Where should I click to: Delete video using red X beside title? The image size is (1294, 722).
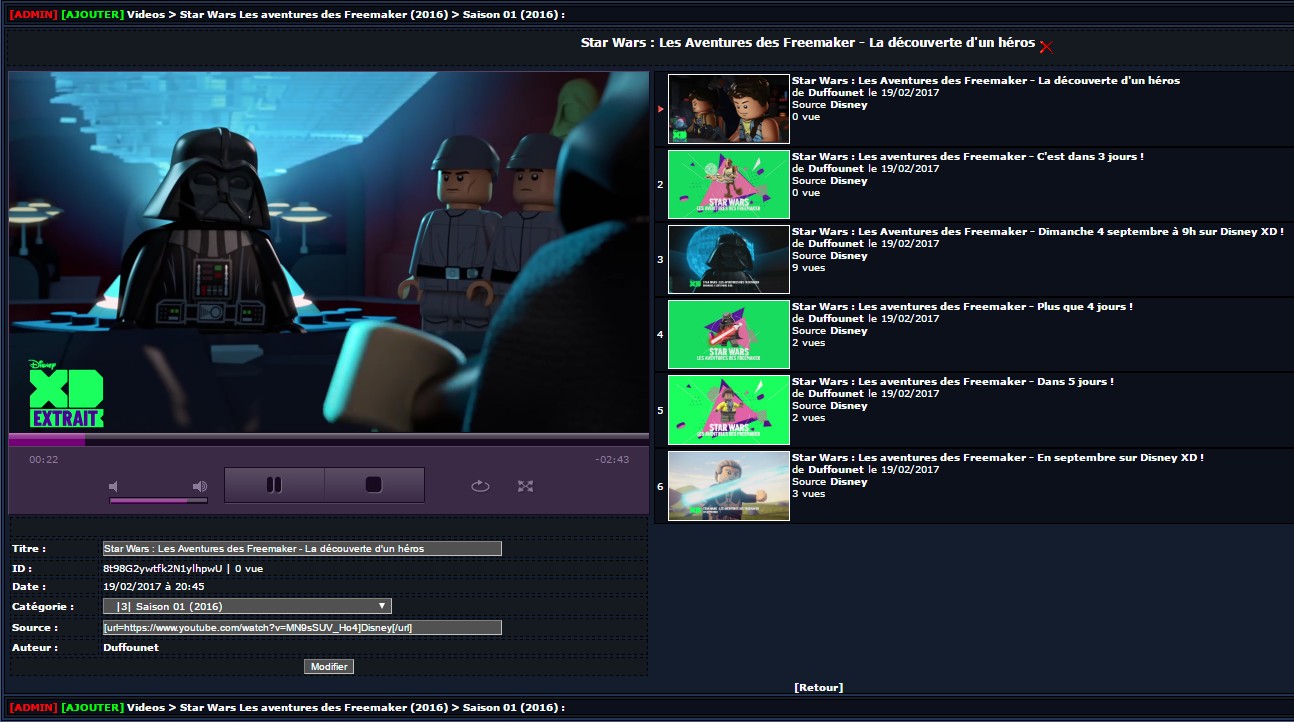click(x=1046, y=46)
